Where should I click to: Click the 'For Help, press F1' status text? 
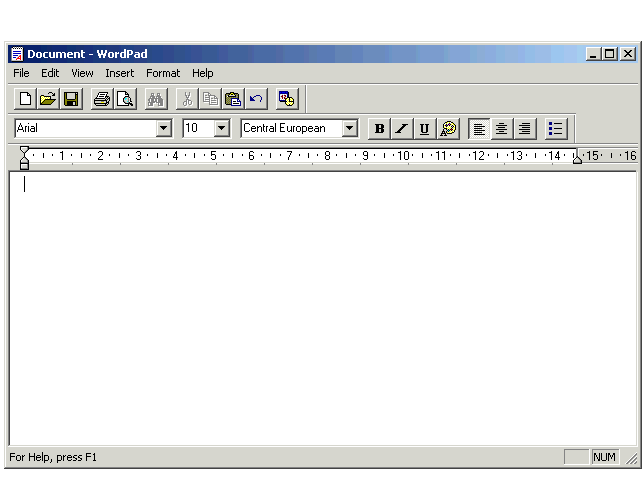point(53,457)
